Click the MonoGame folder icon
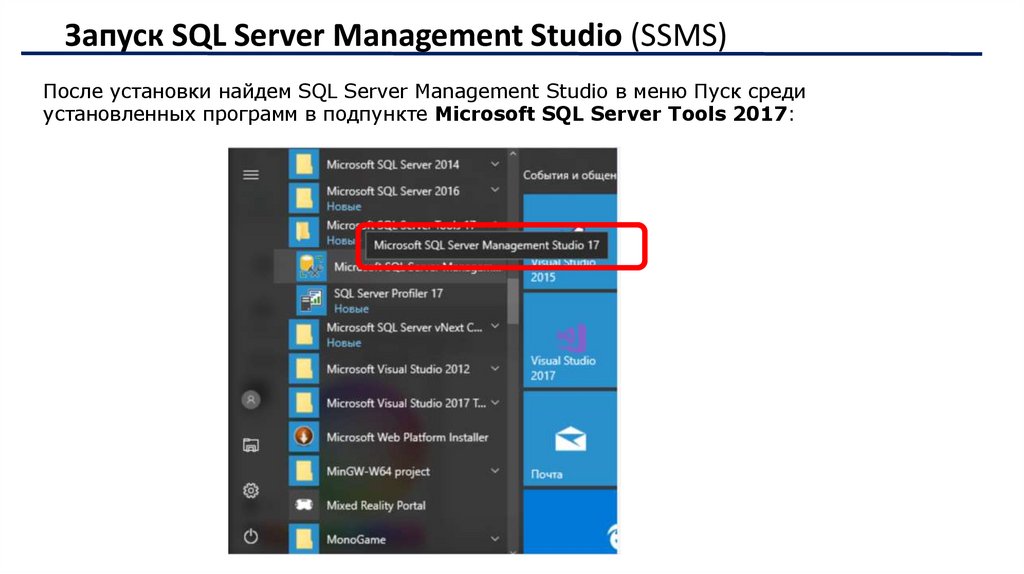1024x574 pixels. (304, 539)
